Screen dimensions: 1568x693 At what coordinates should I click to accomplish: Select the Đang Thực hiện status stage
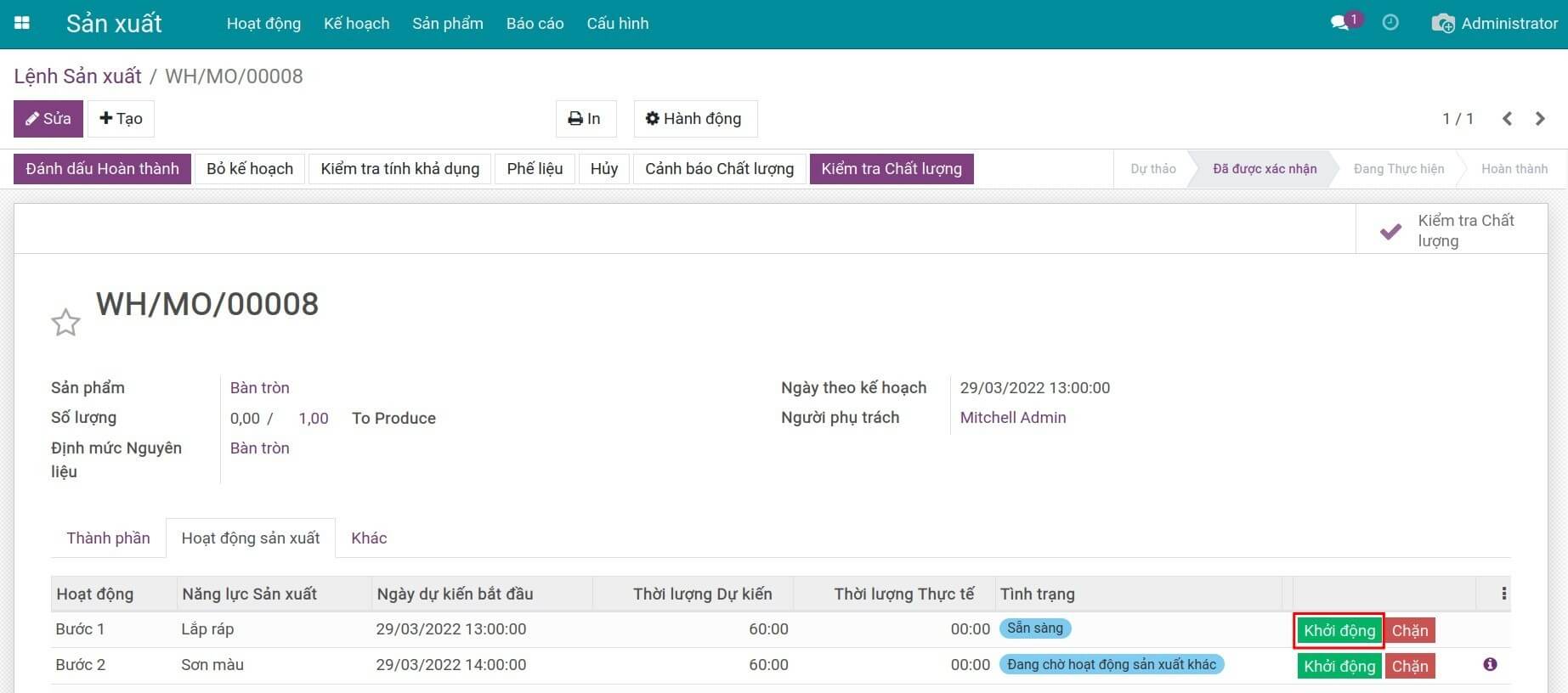click(x=1398, y=169)
